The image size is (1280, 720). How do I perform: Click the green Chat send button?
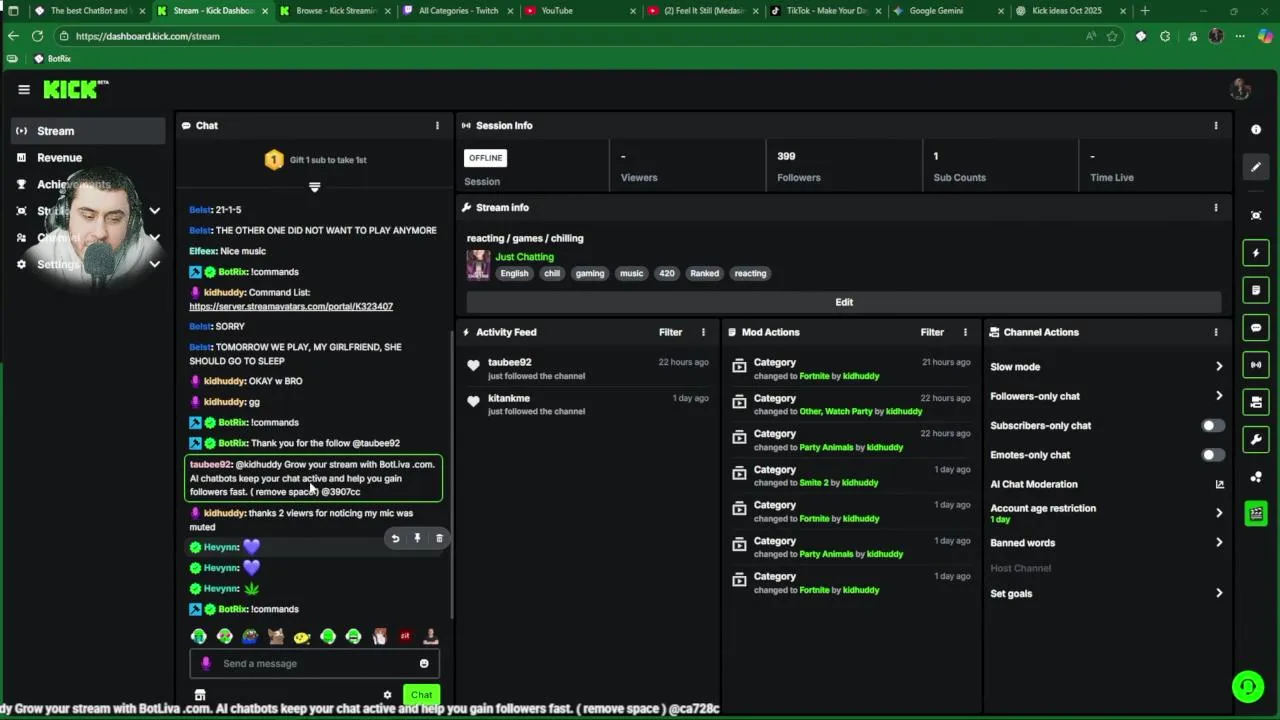coord(421,695)
